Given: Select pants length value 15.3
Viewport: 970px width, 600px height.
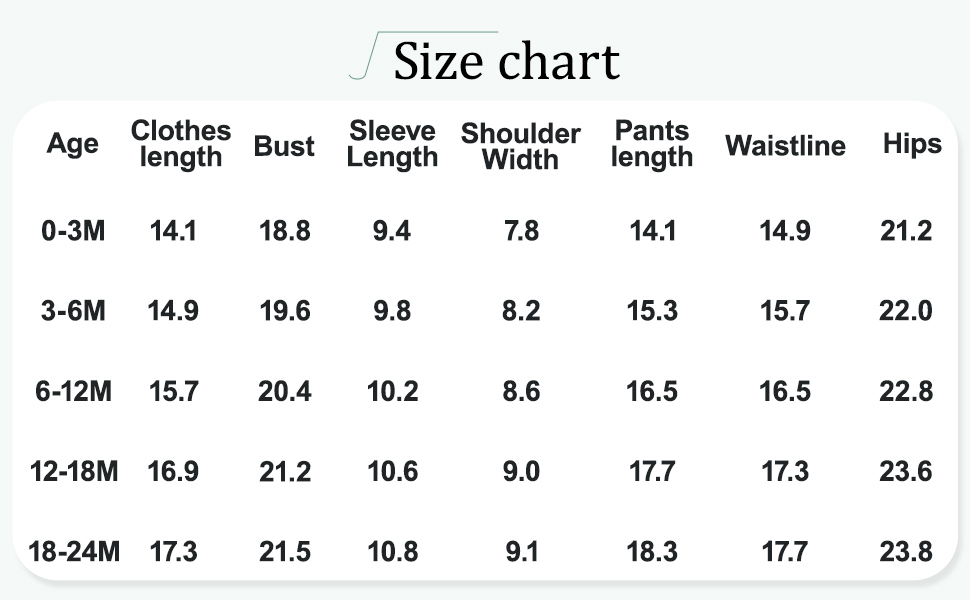Looking at the screenshot, I should pos(651,311).
